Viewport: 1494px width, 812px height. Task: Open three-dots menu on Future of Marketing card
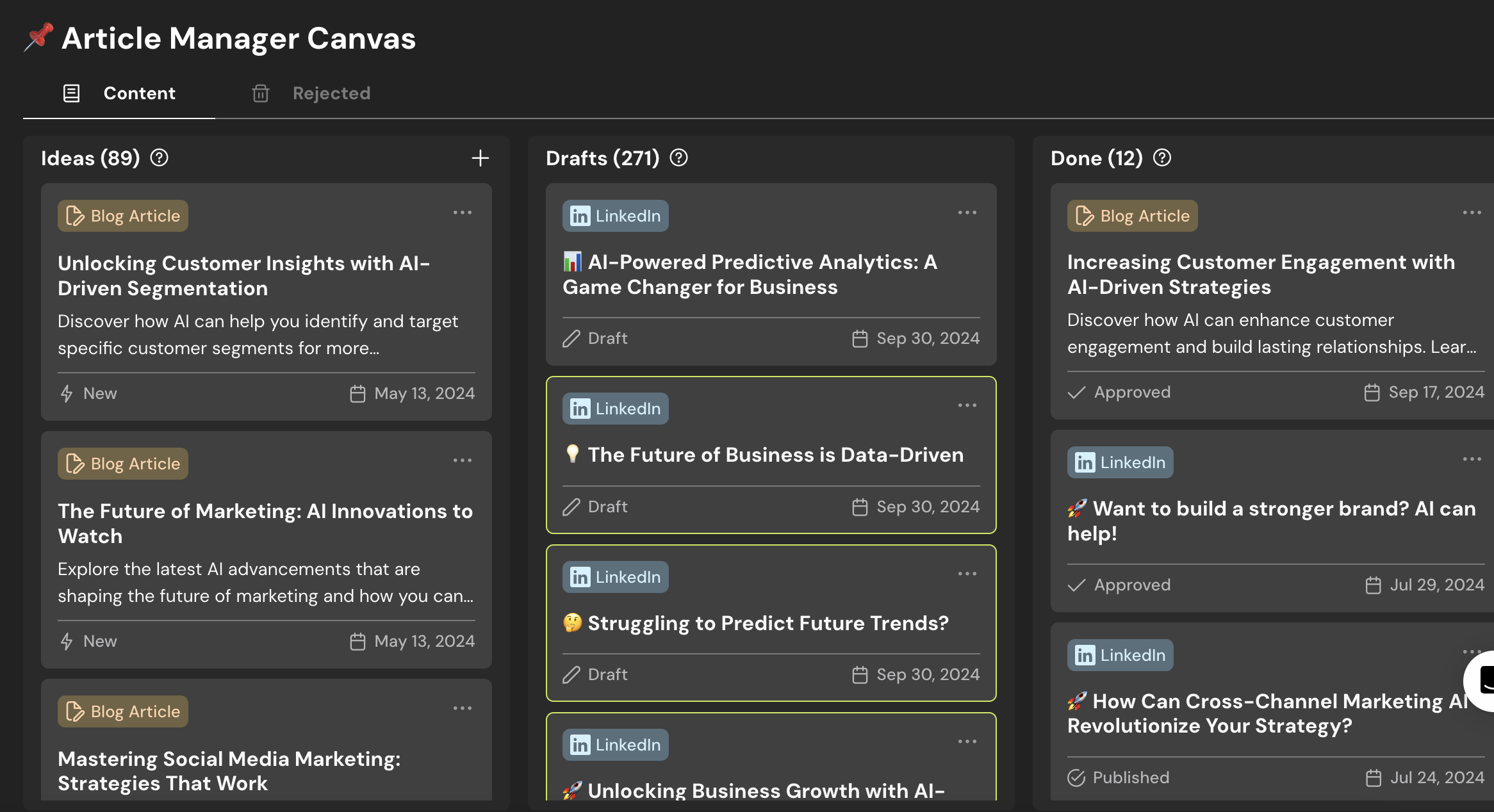pyautogui.click(x=462, y=460)
